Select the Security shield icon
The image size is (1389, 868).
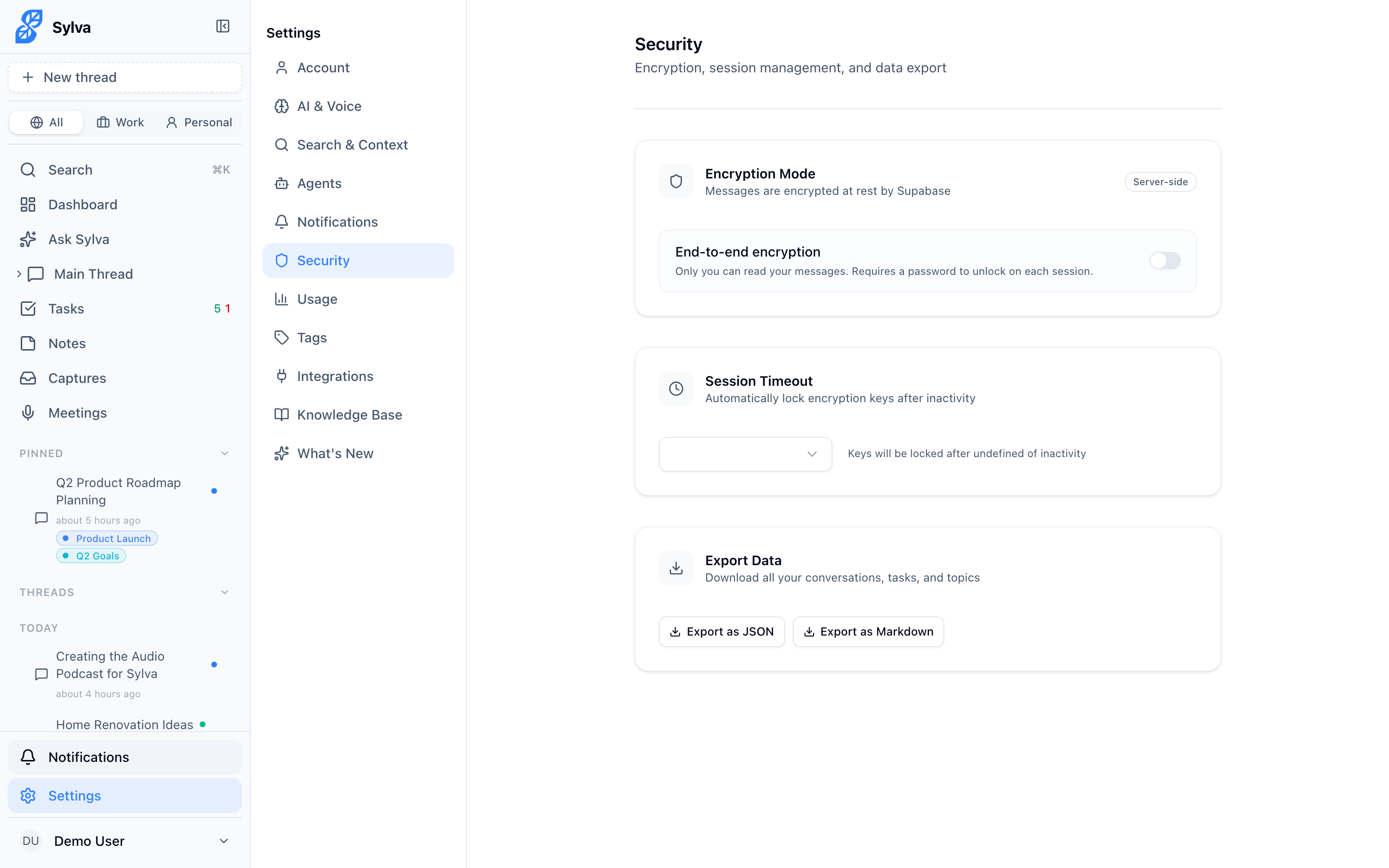pos(281,260)
